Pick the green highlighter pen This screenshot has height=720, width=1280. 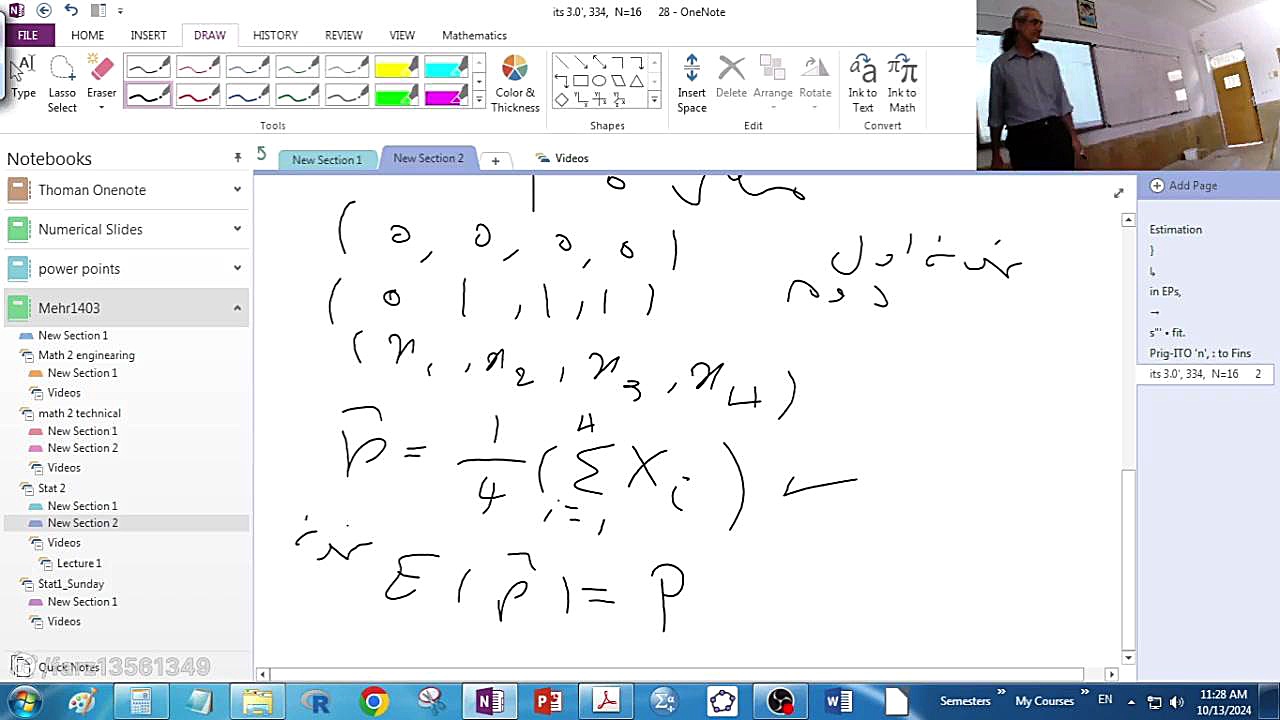point(396,95)
